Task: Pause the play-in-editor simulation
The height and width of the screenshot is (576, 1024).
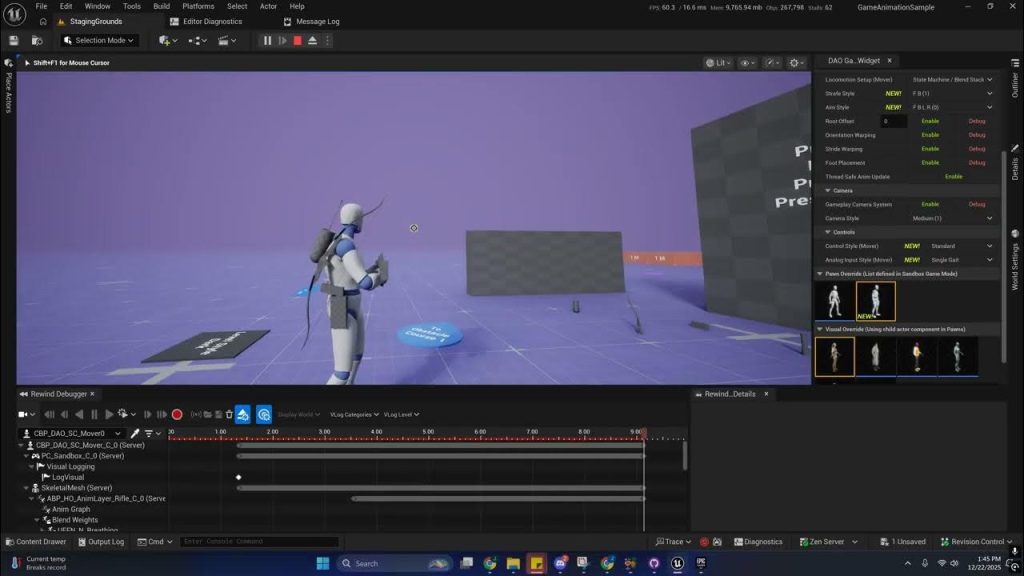Action: click(x=267, y=41)
